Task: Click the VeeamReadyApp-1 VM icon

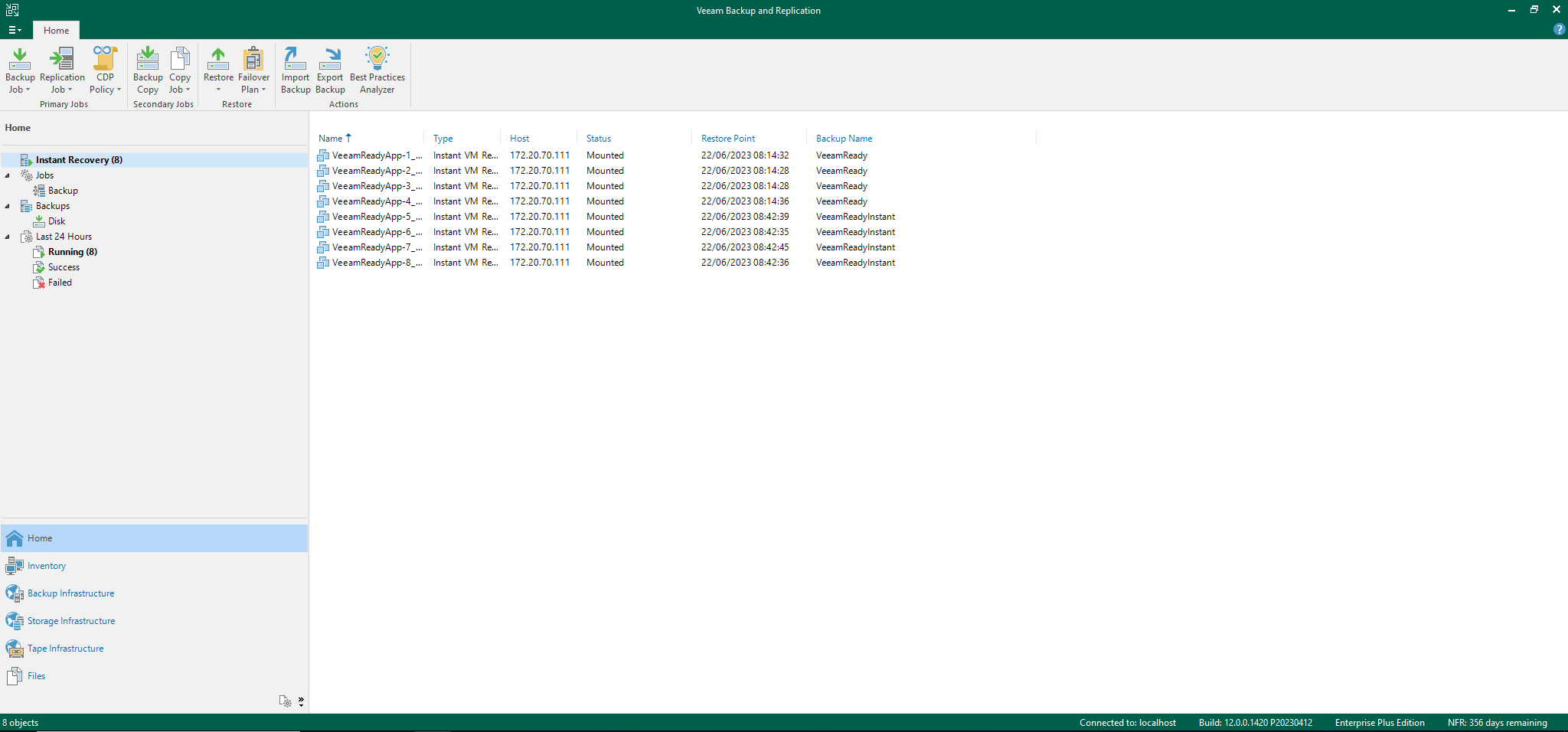Action: (x=323, y=155)
